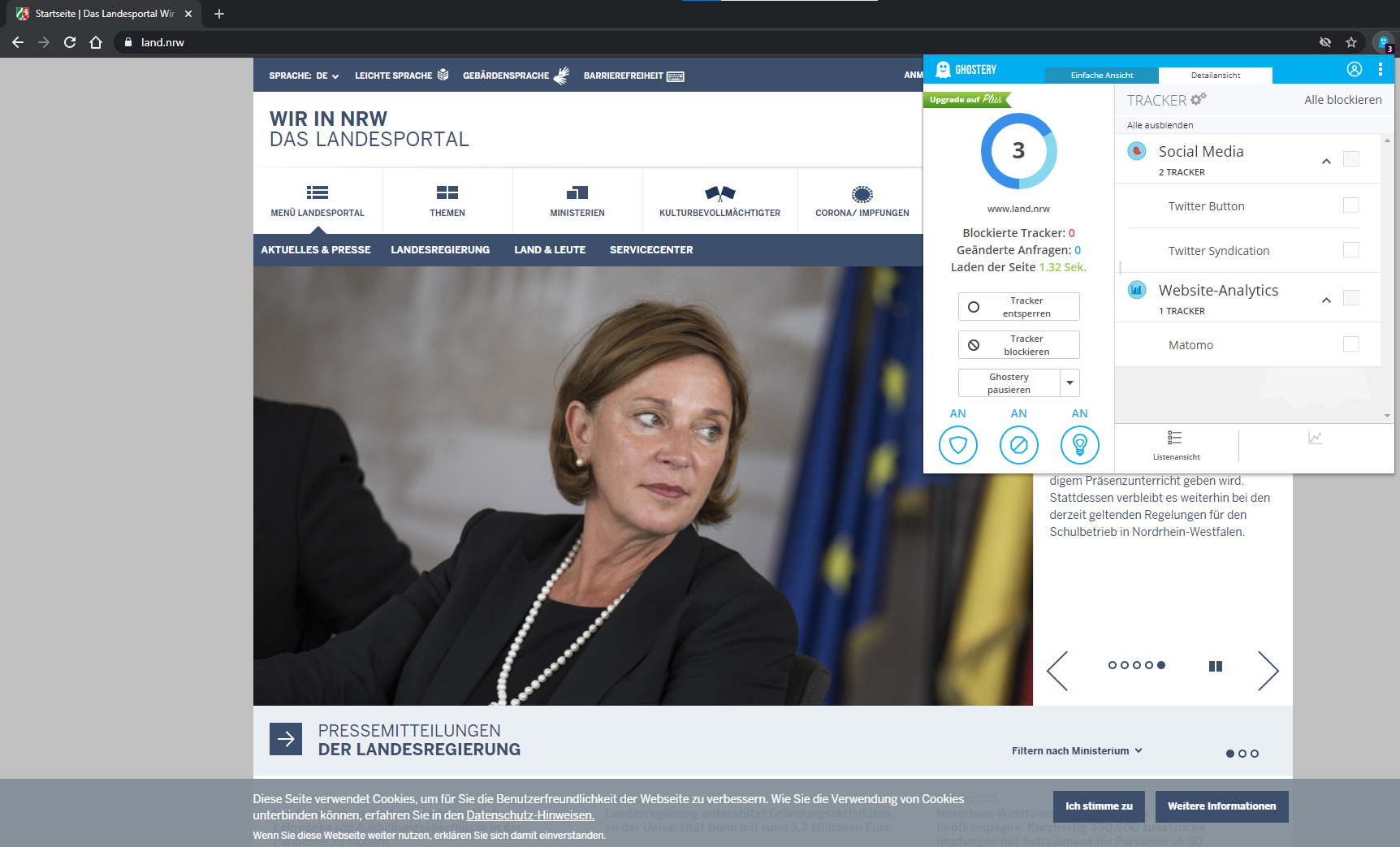Switch to Einfache Ansicht tab
The width and height of the screenshot is (1400, 847).
[1101, 76]
